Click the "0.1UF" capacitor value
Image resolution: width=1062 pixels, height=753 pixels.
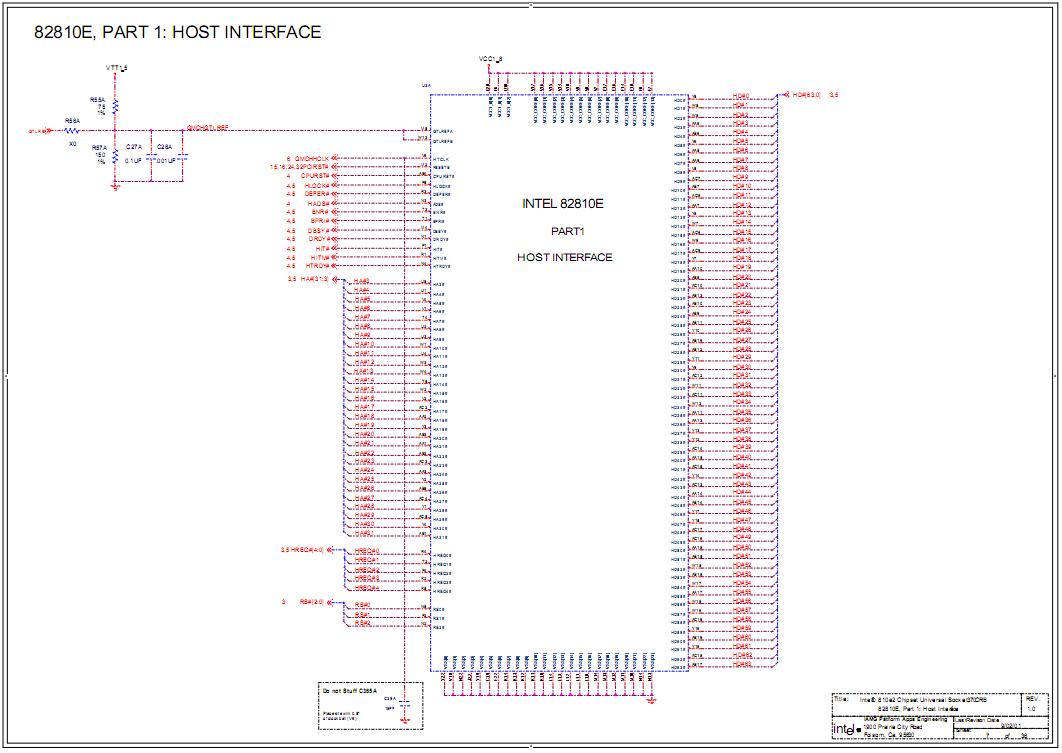133,160
